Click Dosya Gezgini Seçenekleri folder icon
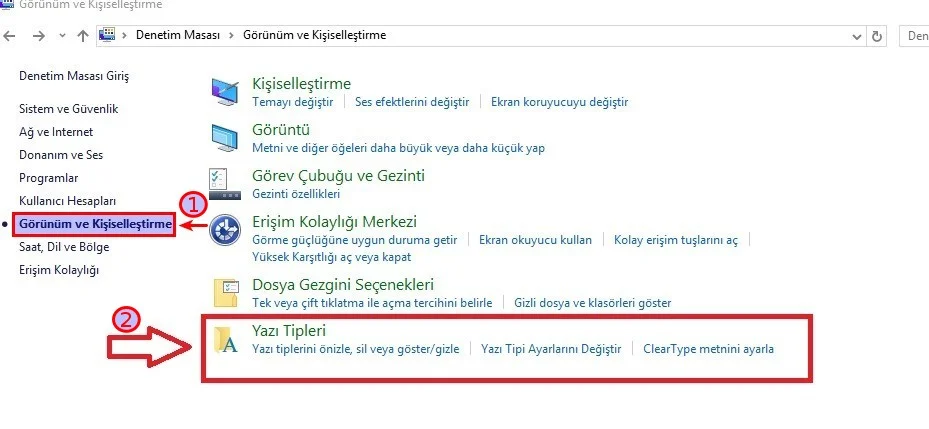Screen dimensions: 929x429 coord(225,293)
